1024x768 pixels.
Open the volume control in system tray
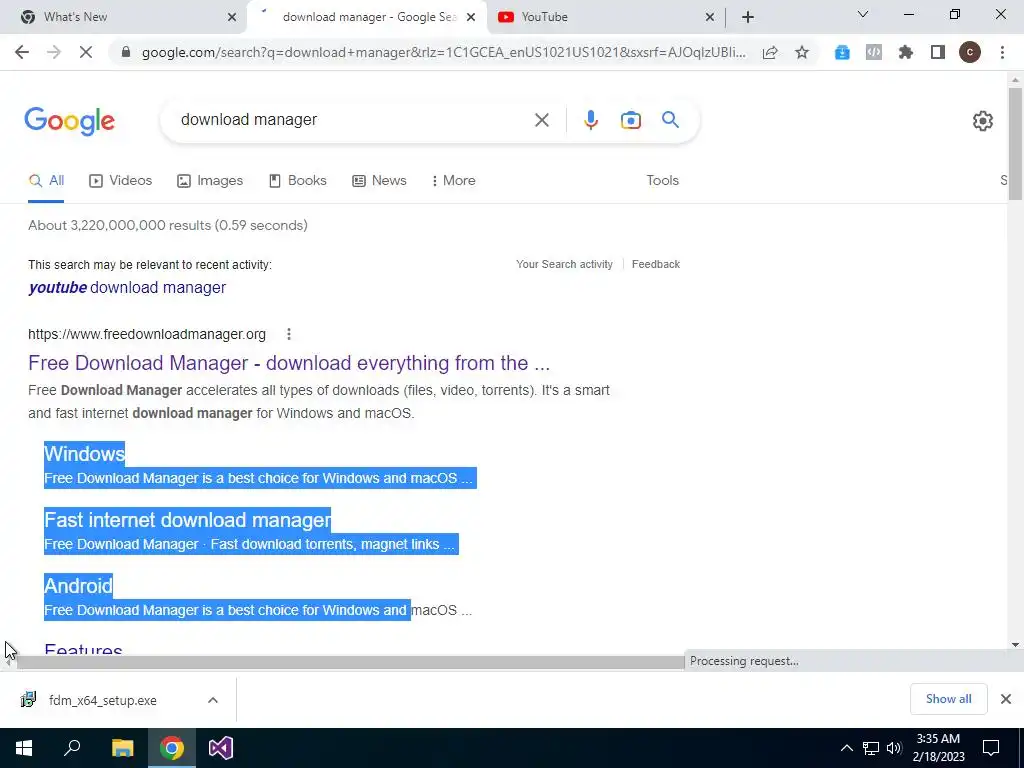pos(894,748)
